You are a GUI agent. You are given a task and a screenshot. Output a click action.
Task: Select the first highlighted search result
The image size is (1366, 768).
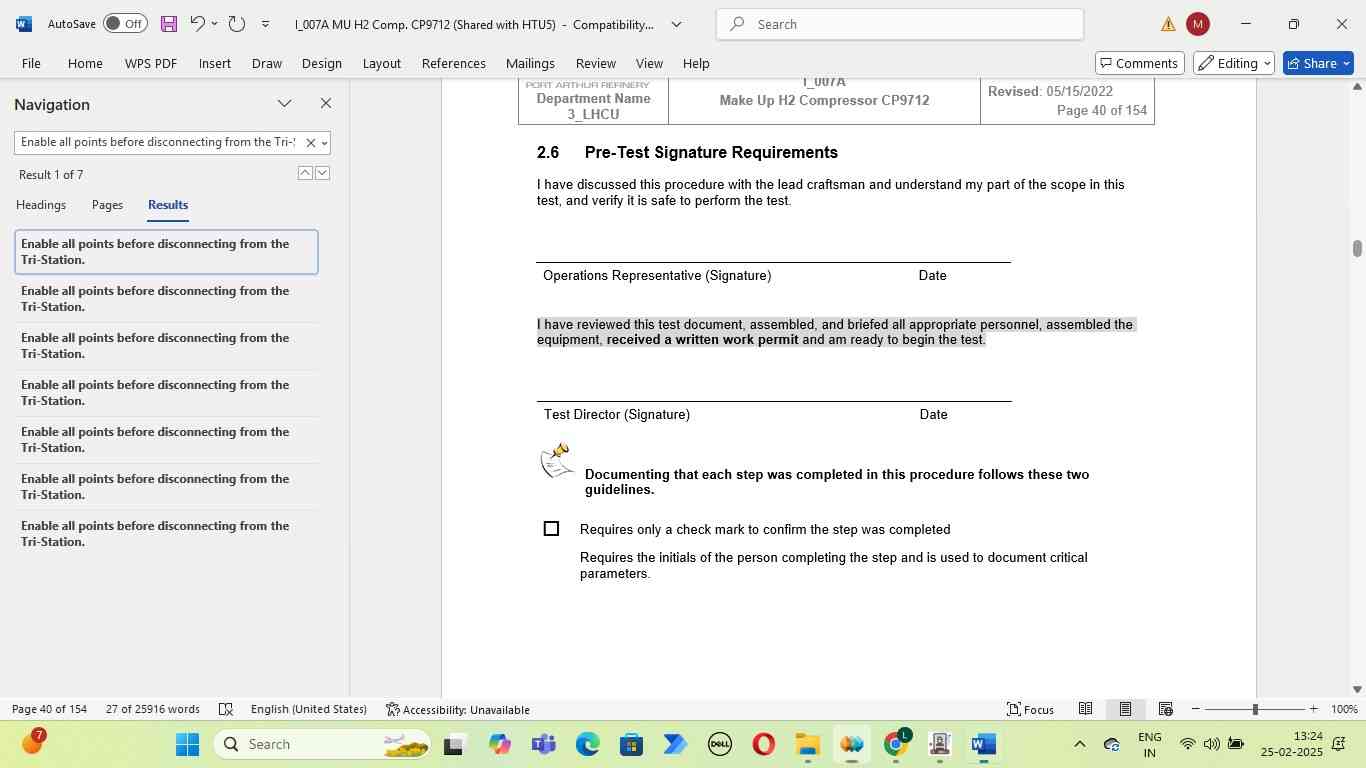click(x=166, y=252)
